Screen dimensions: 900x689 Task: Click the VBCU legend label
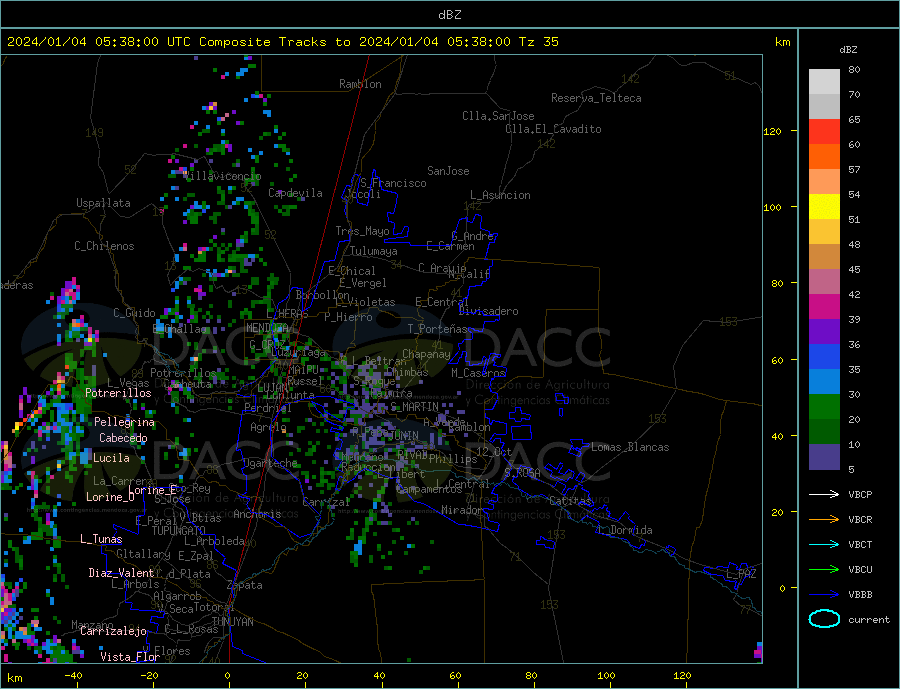pyautogui.click(x=860, y=570)
